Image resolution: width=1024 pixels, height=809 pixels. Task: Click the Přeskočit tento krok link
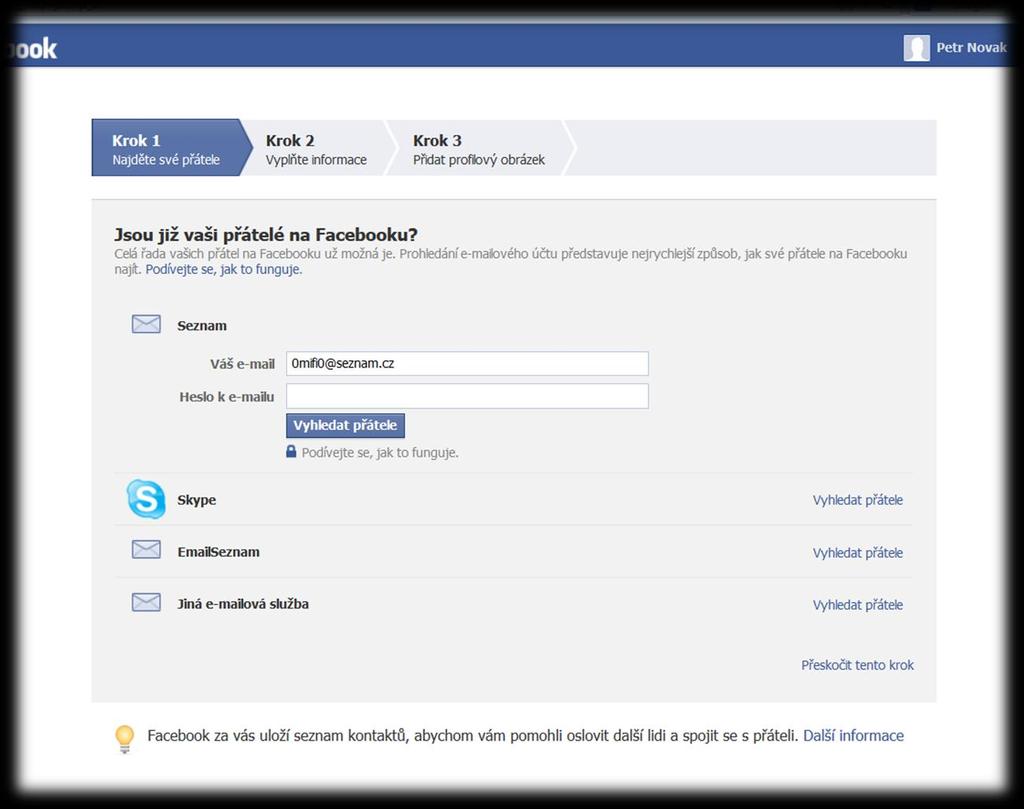tap(857, 665)
